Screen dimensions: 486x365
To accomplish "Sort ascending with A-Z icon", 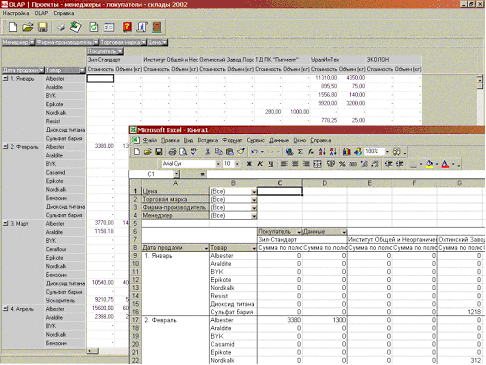I will coord(322,152).
